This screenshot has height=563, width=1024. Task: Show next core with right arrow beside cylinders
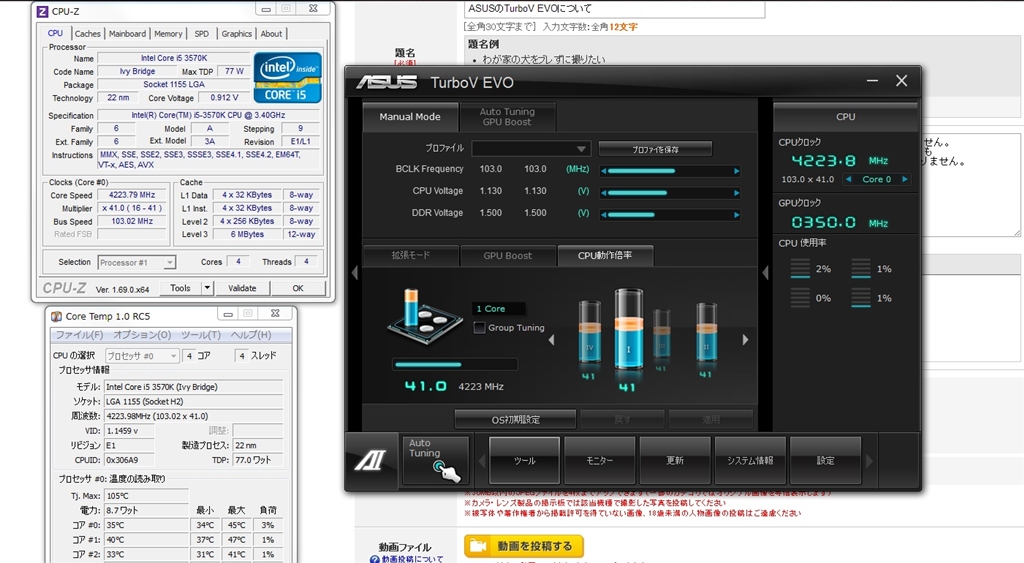[745, 340]
